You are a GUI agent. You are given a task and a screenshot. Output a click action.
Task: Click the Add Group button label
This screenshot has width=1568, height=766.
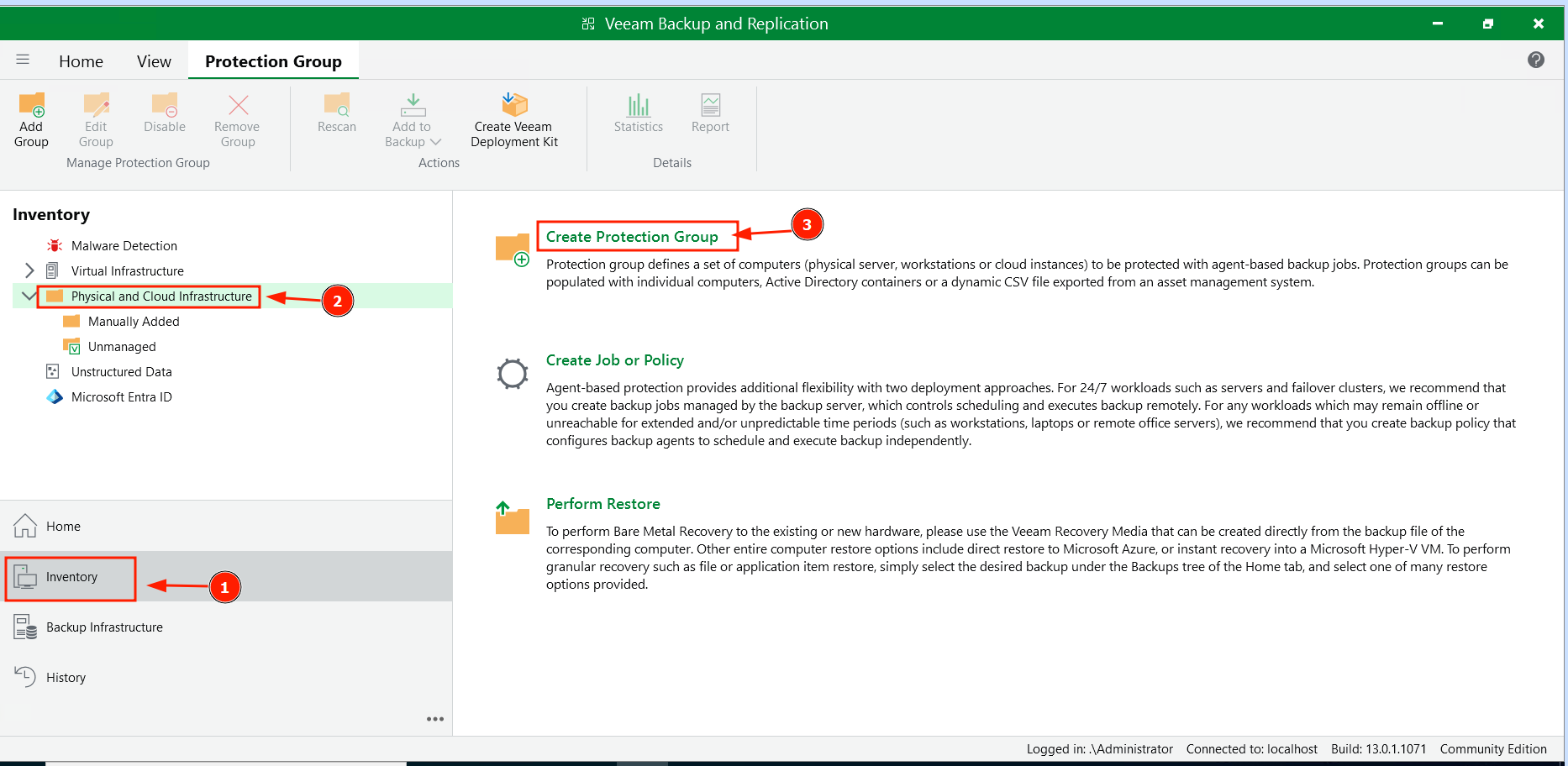[31, 134]
